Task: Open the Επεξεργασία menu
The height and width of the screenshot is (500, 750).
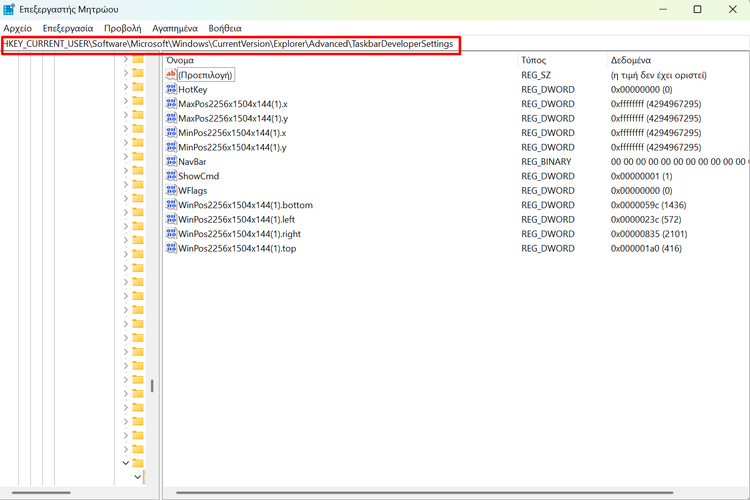Action: (x=68, y=28)
